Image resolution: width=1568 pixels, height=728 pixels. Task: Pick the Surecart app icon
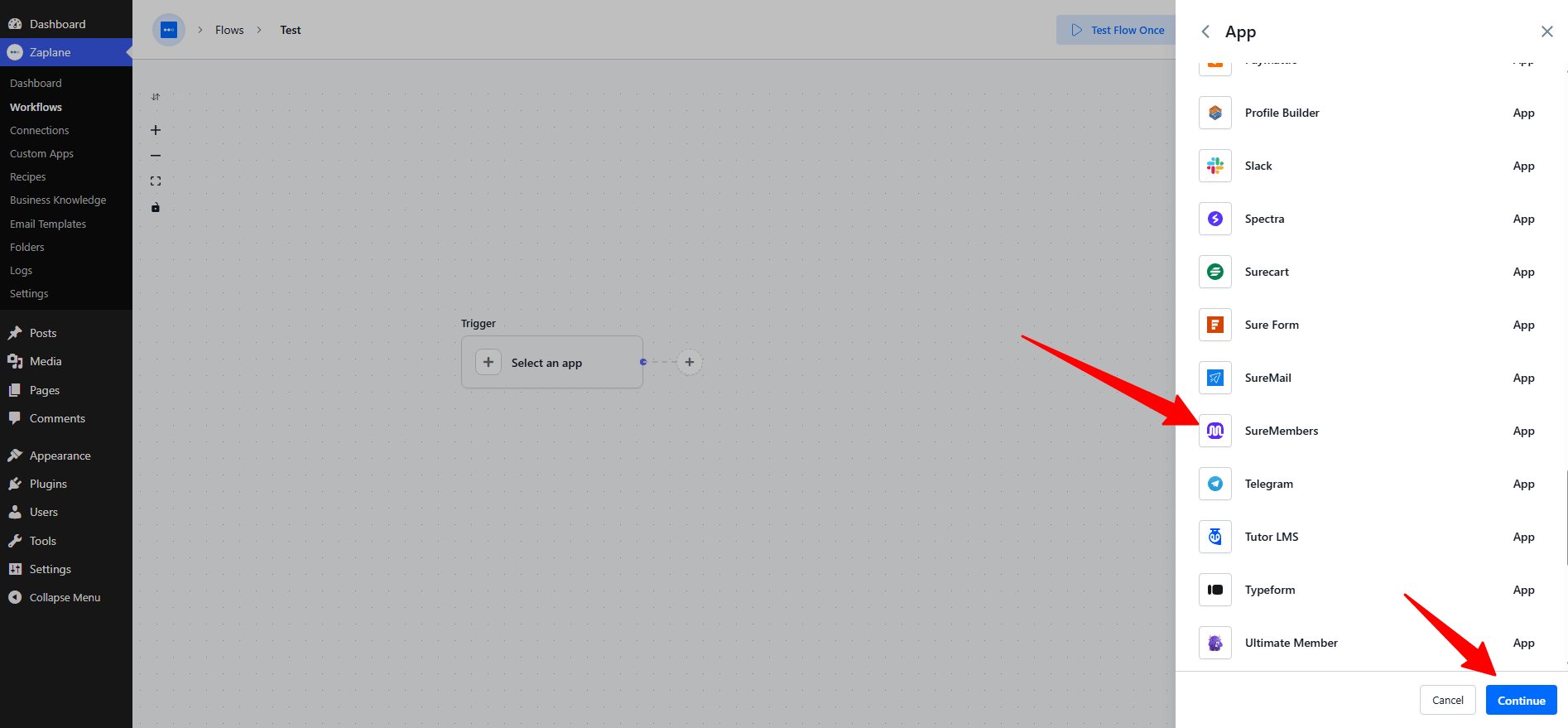pyautogui.click(x=1215, y=272)
